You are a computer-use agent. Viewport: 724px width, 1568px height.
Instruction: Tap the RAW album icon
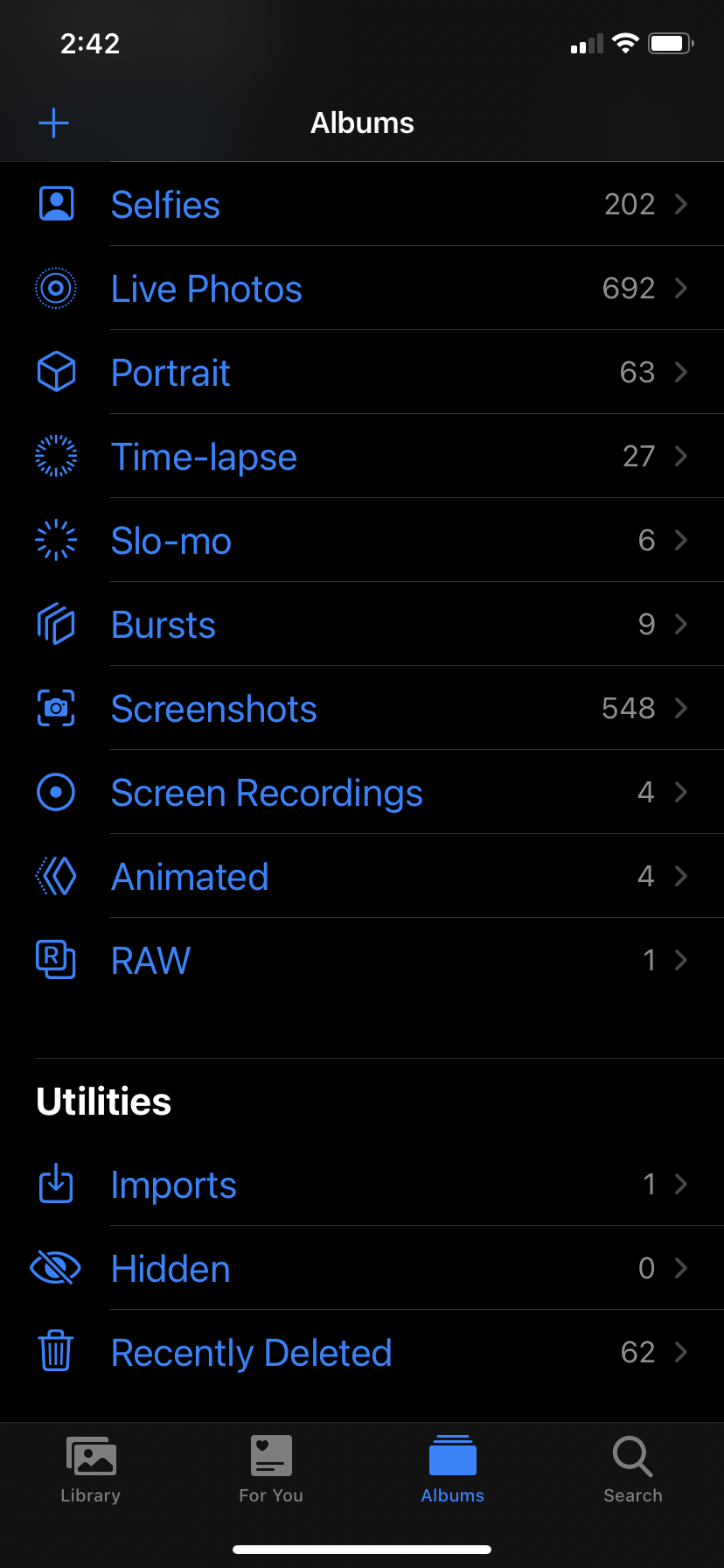coord(56,960)
